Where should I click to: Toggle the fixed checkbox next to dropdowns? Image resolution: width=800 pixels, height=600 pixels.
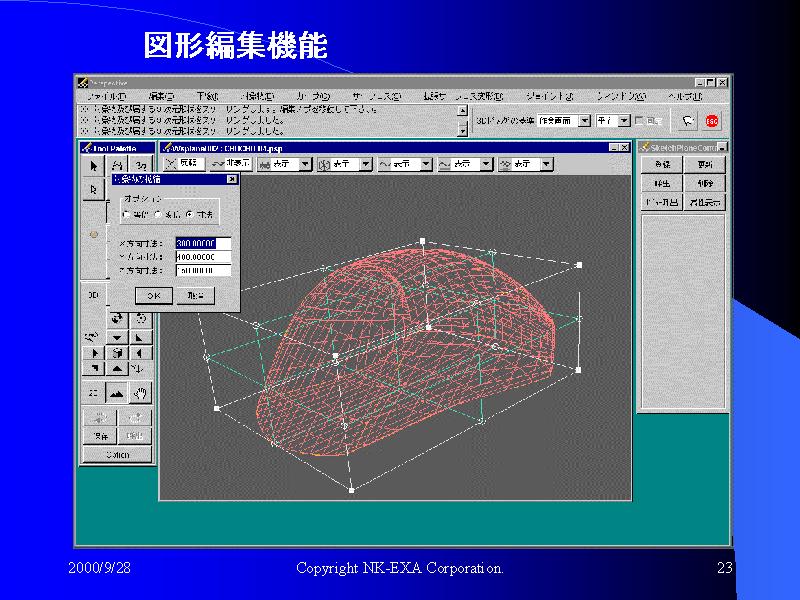click(640, 121)
